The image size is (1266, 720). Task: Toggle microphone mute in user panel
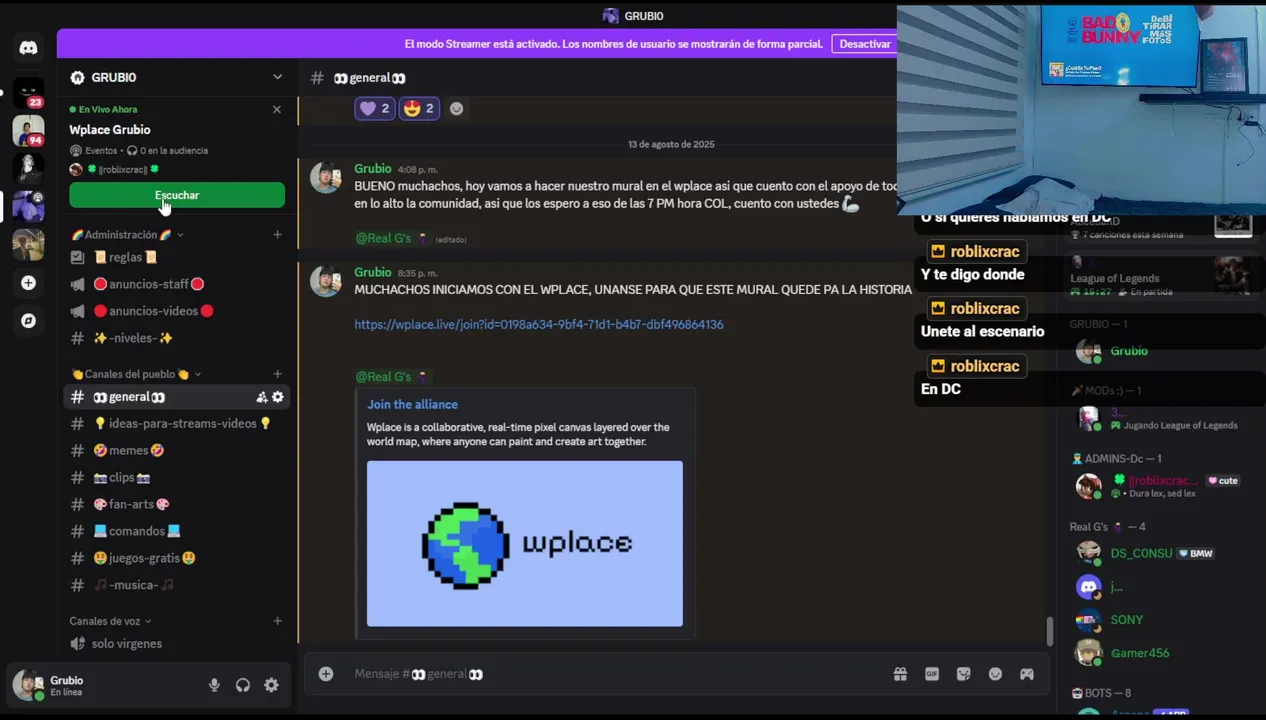214,685
